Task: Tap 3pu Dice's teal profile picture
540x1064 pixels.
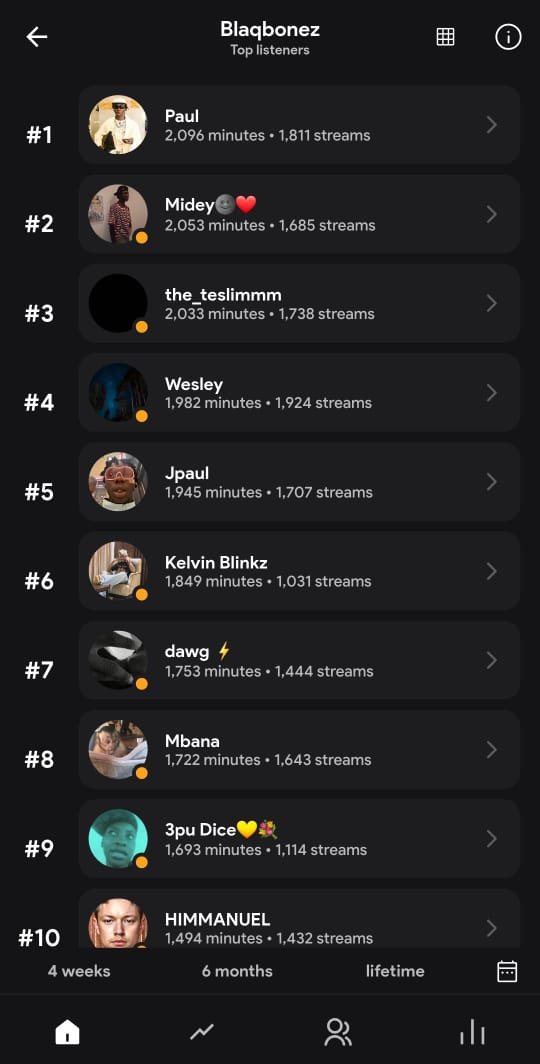Action: tap(118, 839)
